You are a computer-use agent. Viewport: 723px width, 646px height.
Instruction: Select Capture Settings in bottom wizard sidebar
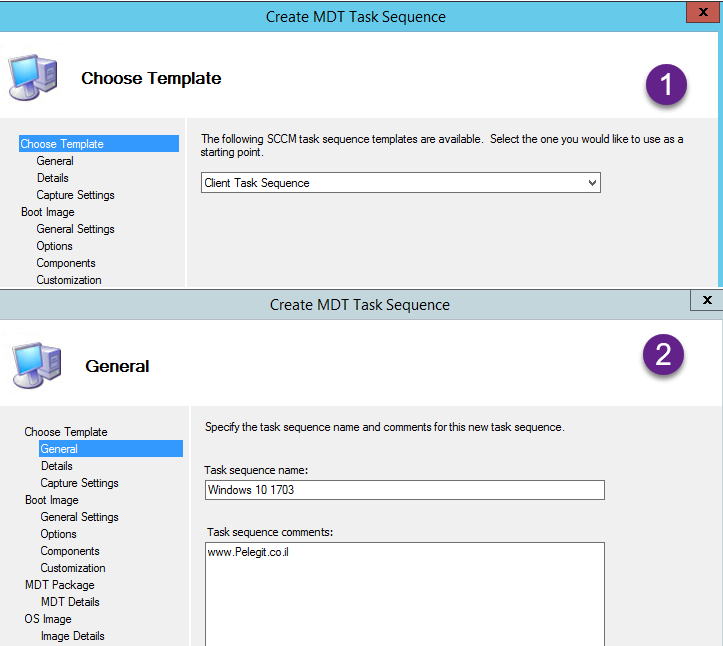tap(79, 483)
